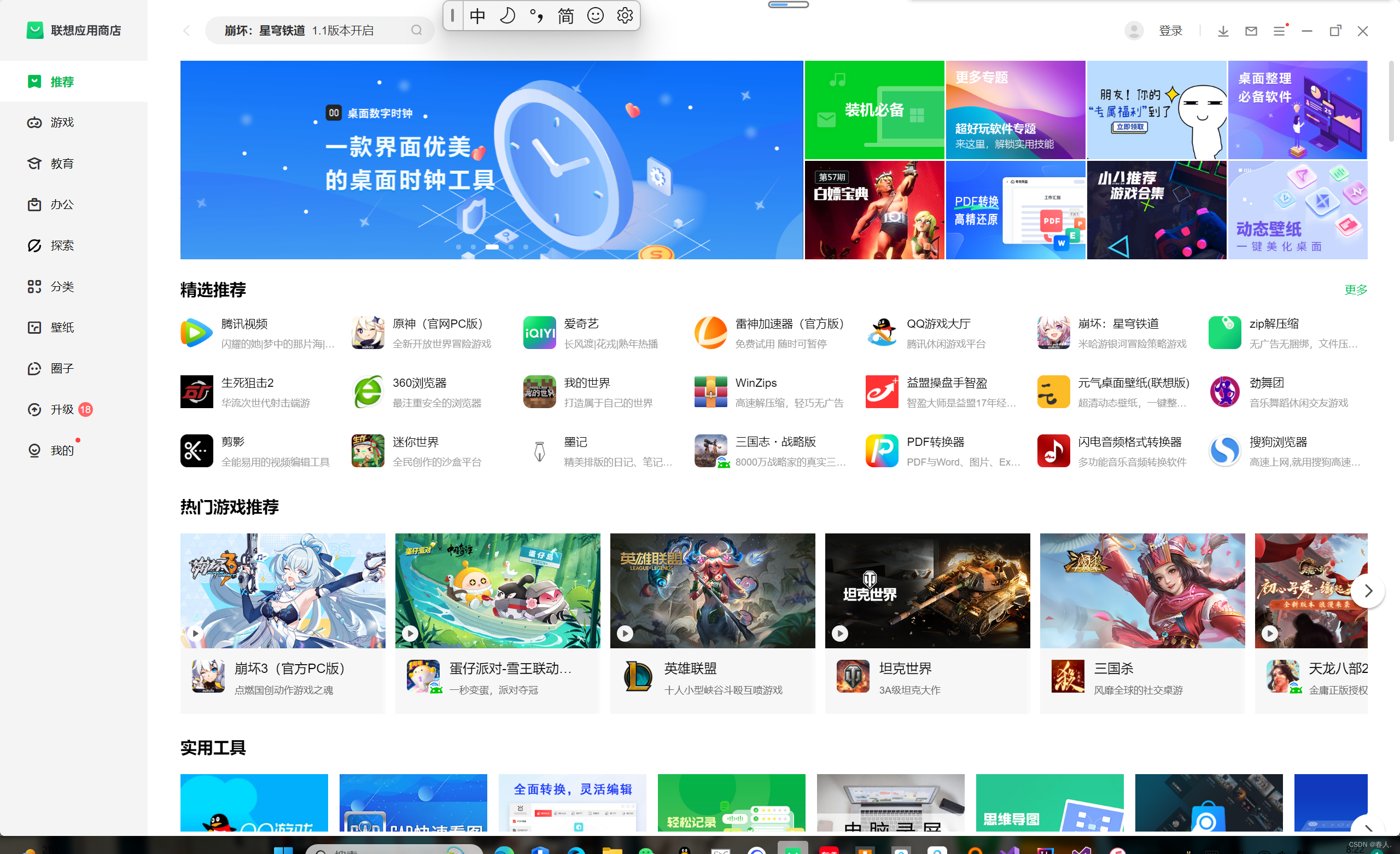Switch to the 游戏 sidebar tab
This screenshot has width=1400, height=854.
click(x=61, y=122)
